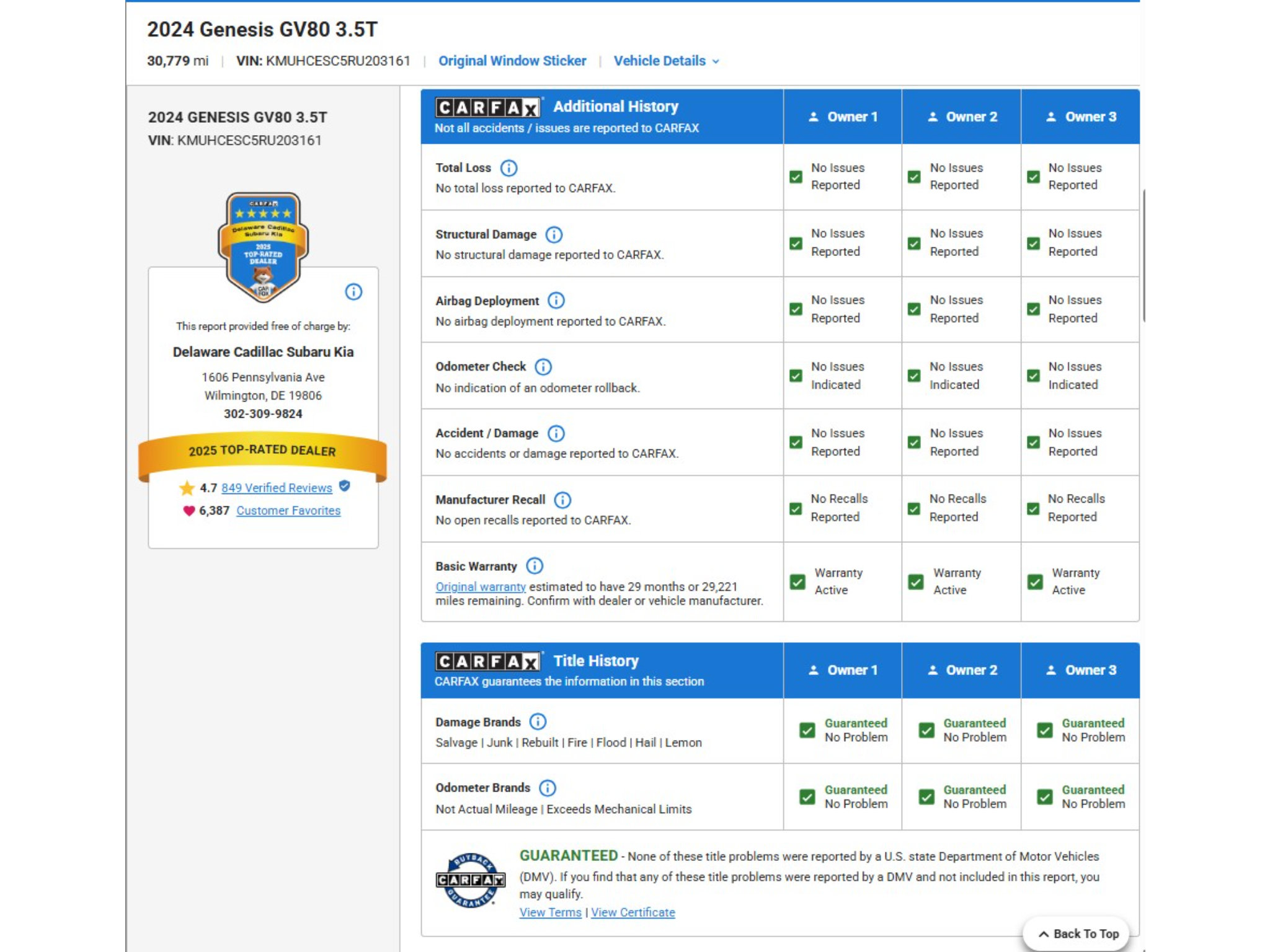Open the Original Window Sticker link
This screenshot has width=1270, height=952.
coord(512,61)
